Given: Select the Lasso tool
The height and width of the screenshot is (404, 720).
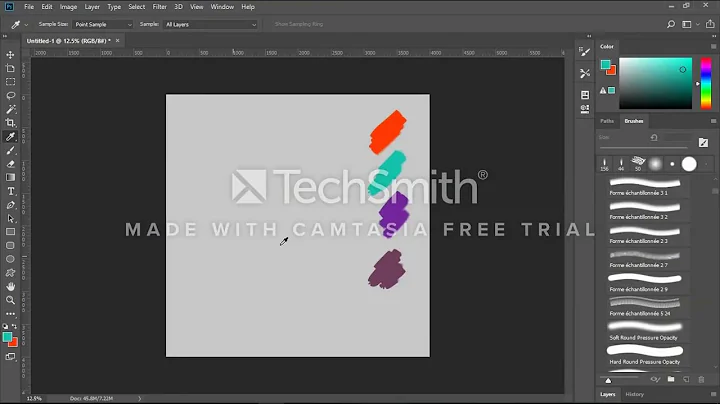Looking at the screenshot, I should (x=10, y=95).
